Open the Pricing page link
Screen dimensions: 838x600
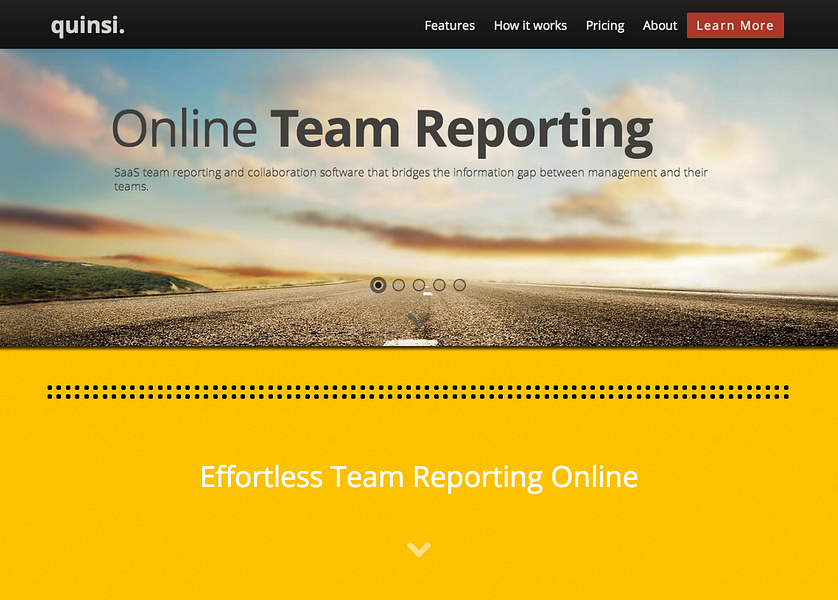[605, 26]
